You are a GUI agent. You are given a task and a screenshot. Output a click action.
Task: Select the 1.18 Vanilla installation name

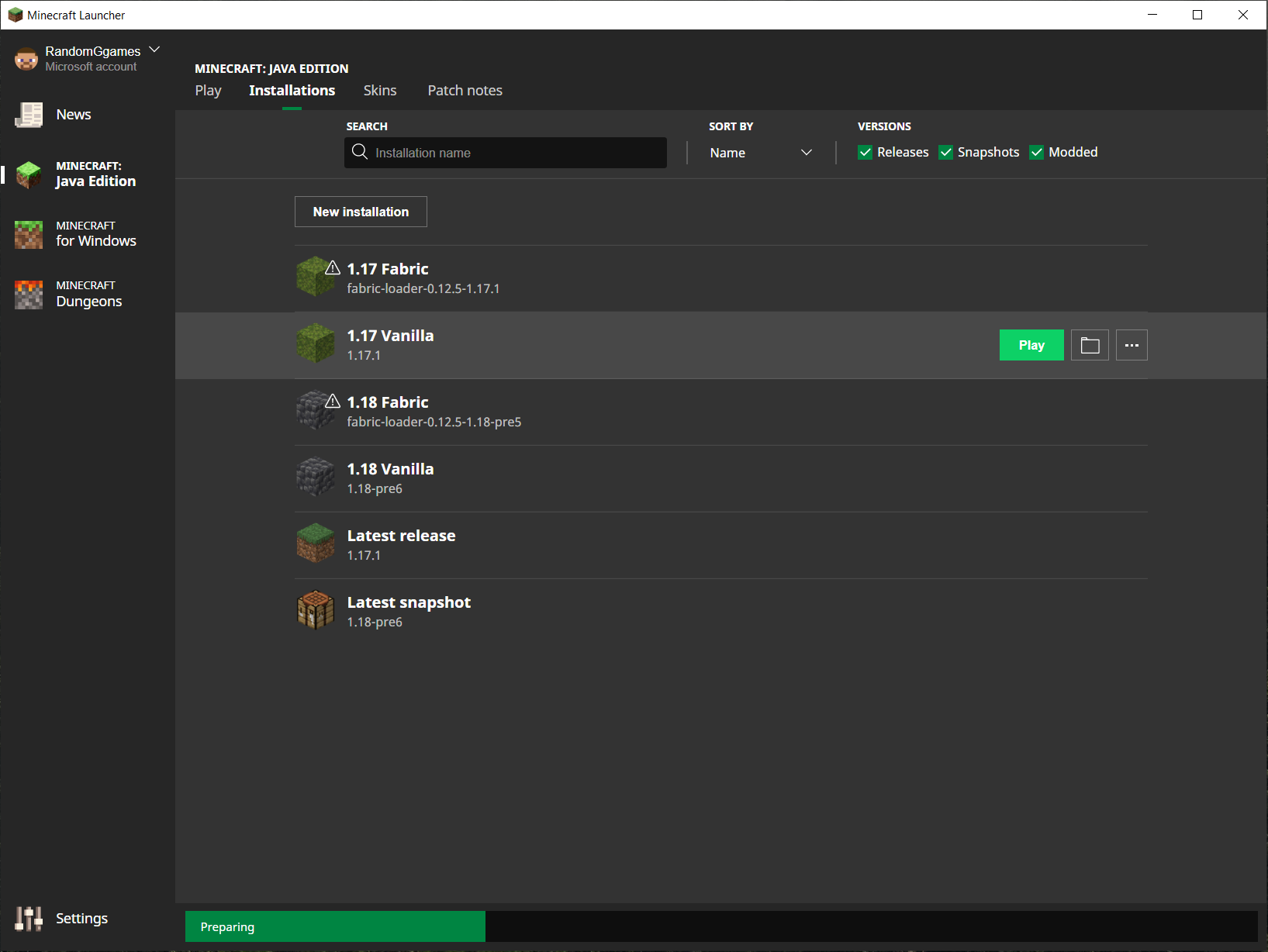point(390,469)
